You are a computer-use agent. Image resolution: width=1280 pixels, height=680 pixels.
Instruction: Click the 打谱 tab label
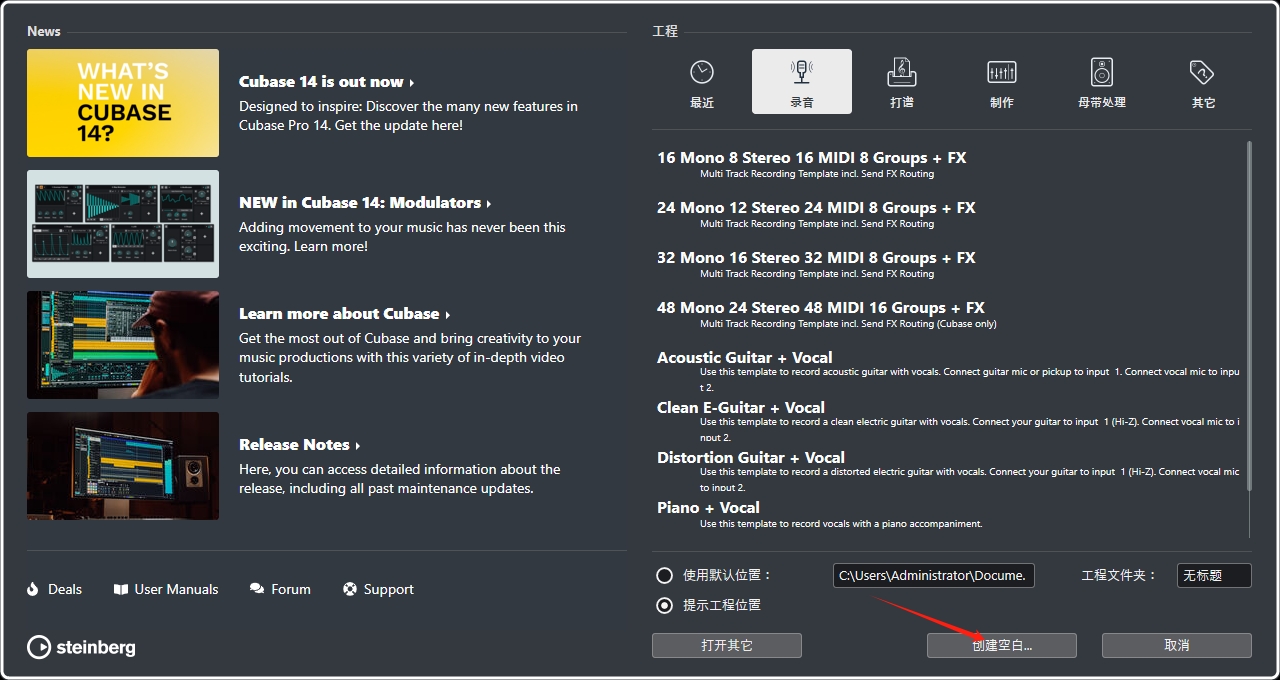point(902,103)
